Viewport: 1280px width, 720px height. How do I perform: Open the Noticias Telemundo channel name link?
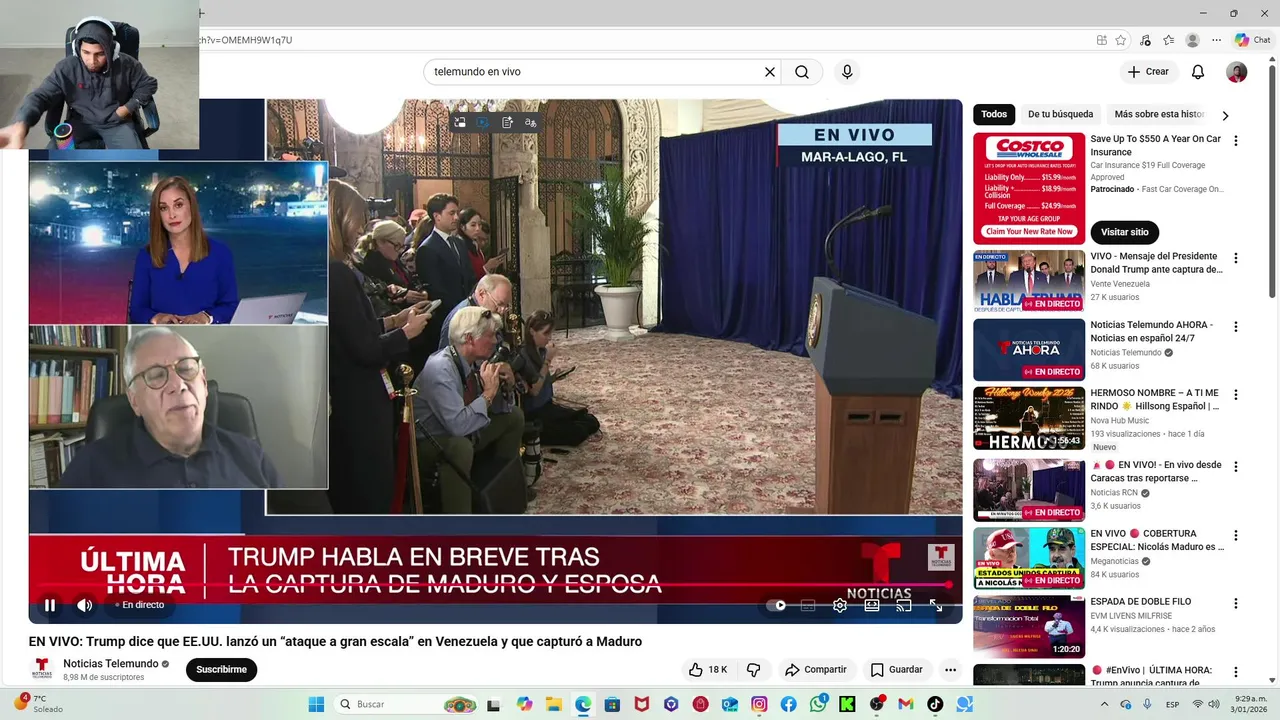111,664
